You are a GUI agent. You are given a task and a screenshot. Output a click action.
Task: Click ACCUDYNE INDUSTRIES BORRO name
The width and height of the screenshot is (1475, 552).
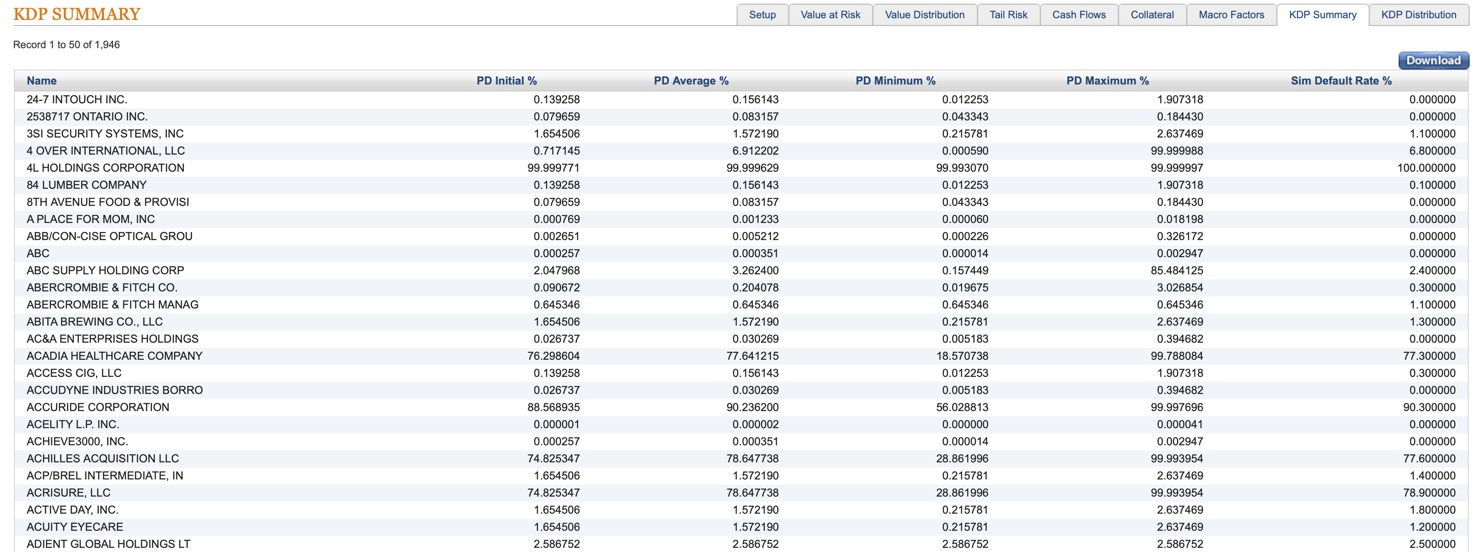point(115,390)
